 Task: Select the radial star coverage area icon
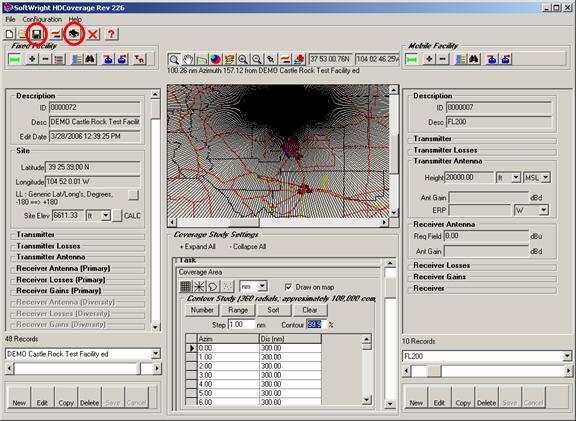(199, 286)
